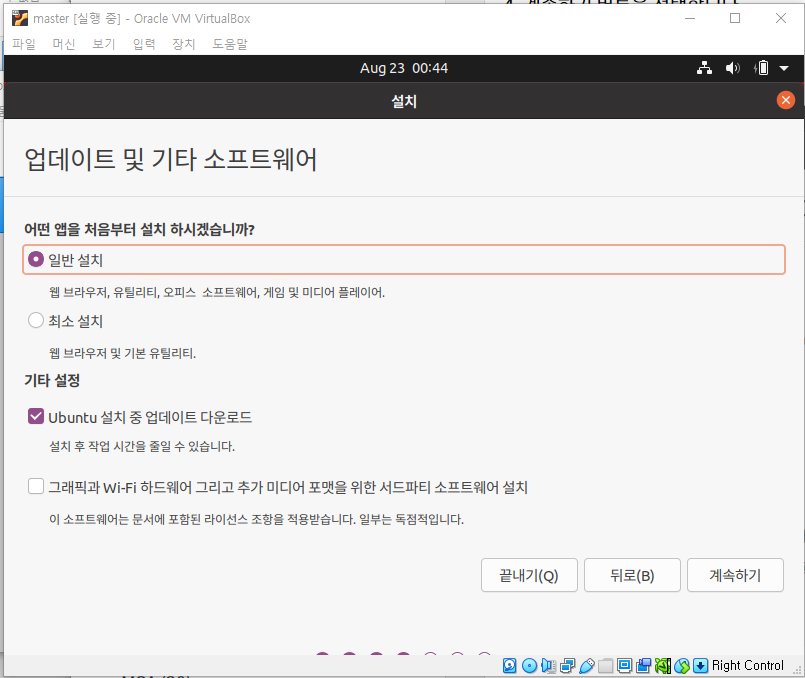Minimize the VirtualBox window
Screen dimensions: 805x678
(690, 18)
